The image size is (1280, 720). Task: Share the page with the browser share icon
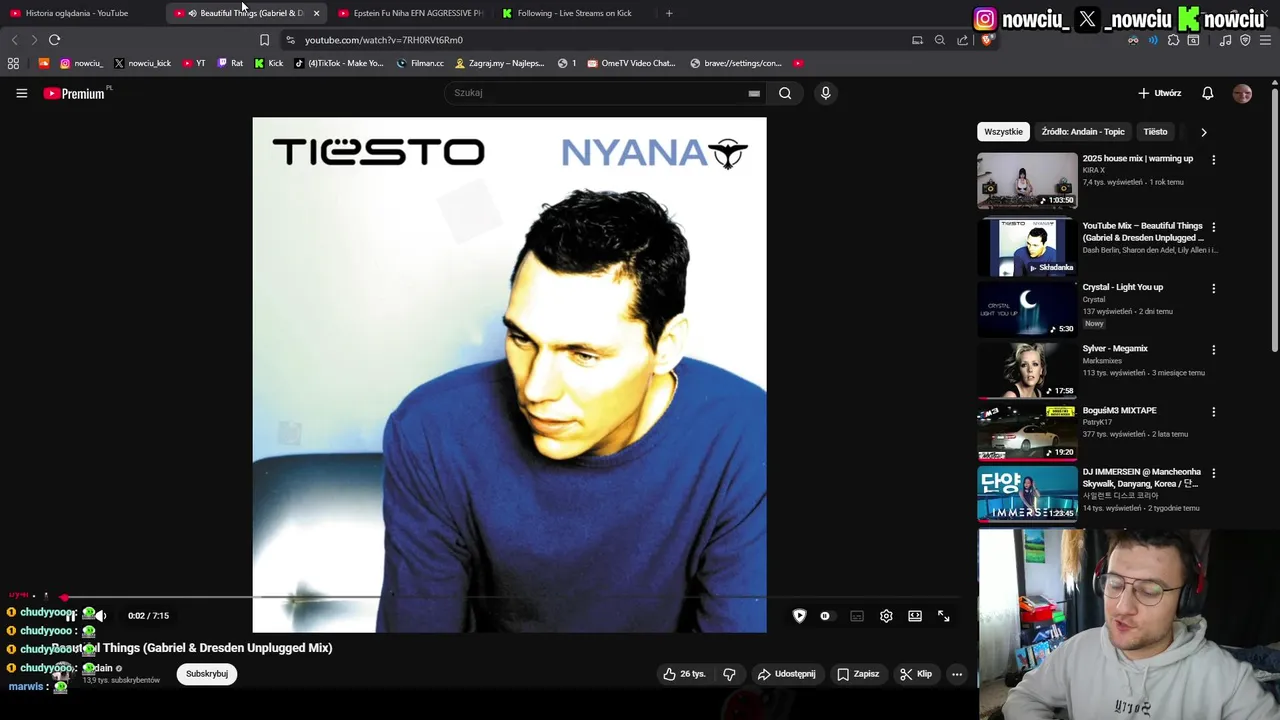[962, 40]
